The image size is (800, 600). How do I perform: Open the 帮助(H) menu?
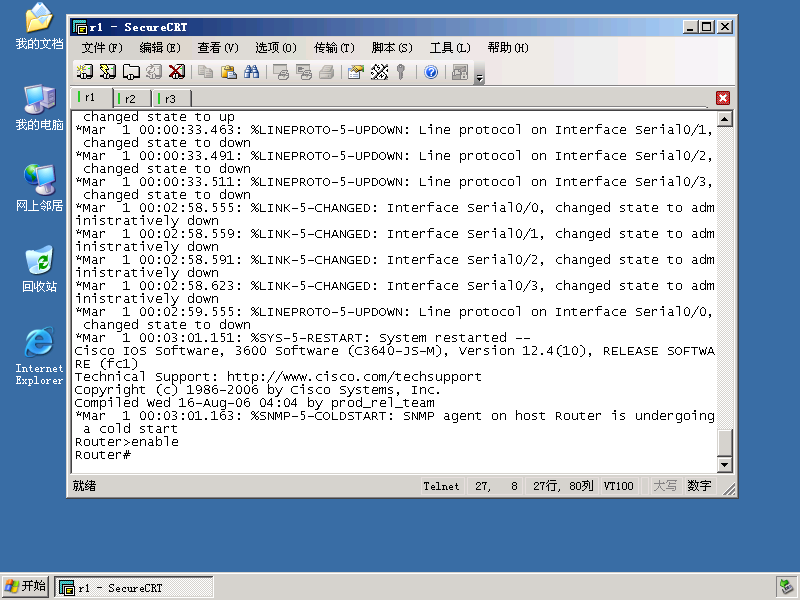tap(508, 48)
